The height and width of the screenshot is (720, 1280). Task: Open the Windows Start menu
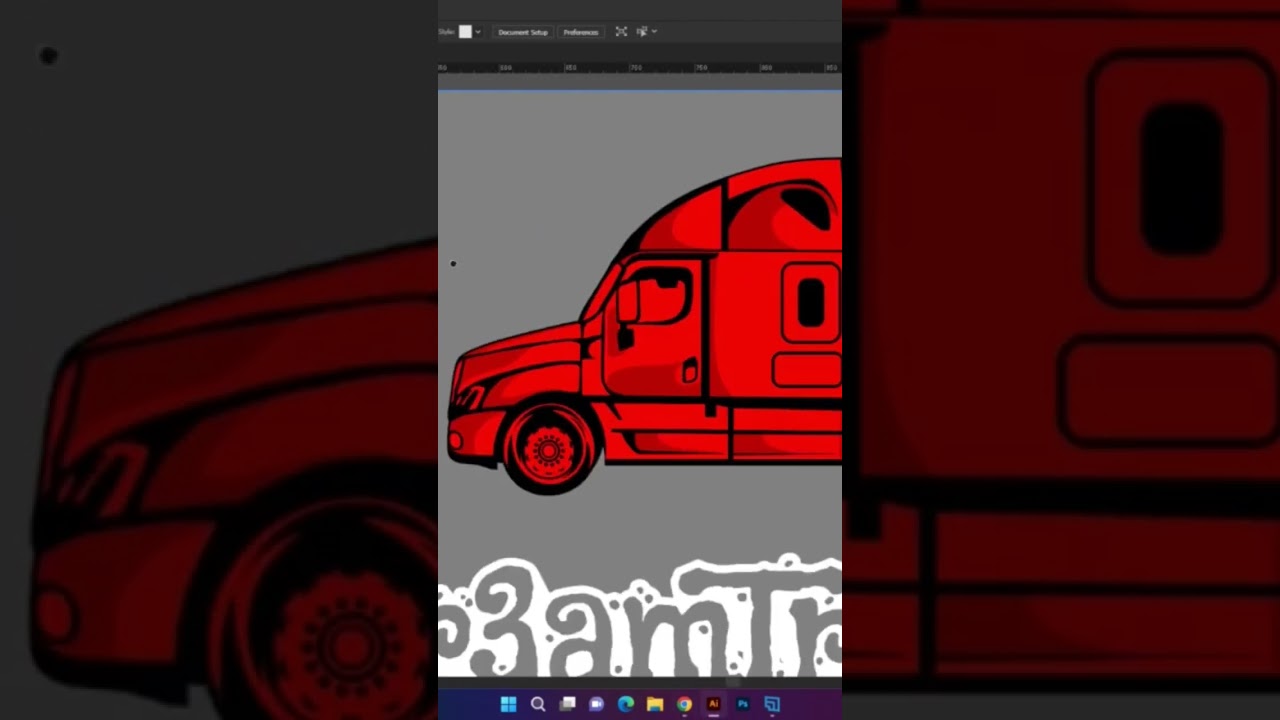[x=508, y=704]
